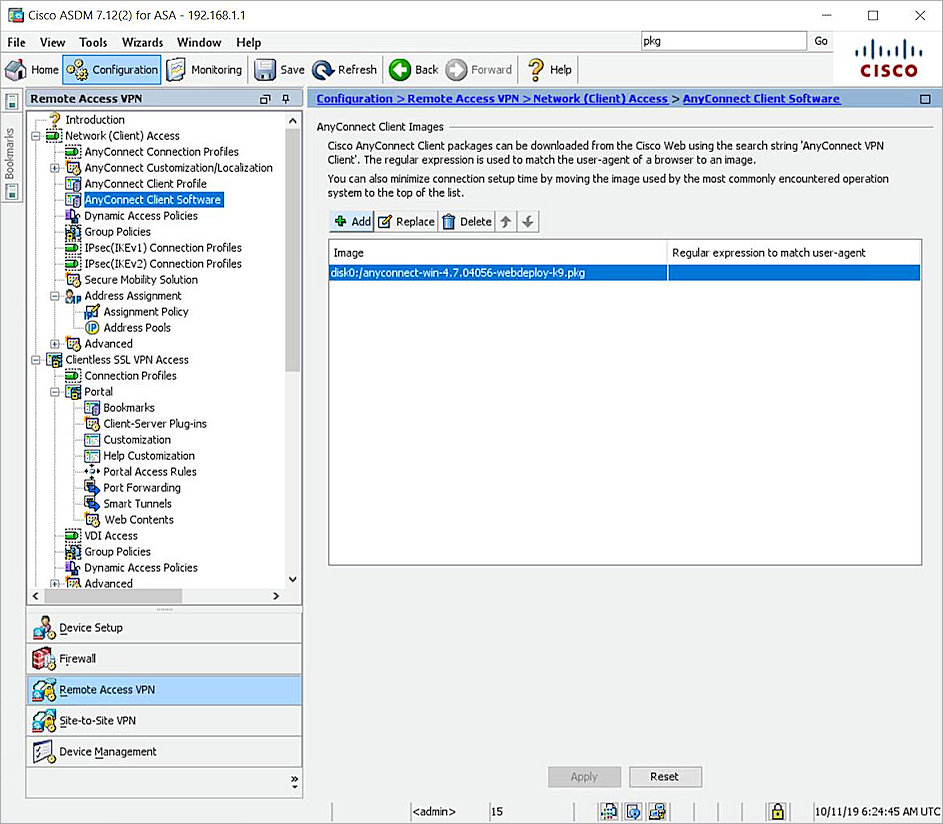Switch to the Site-to-Site VPN section

point(97,721)
